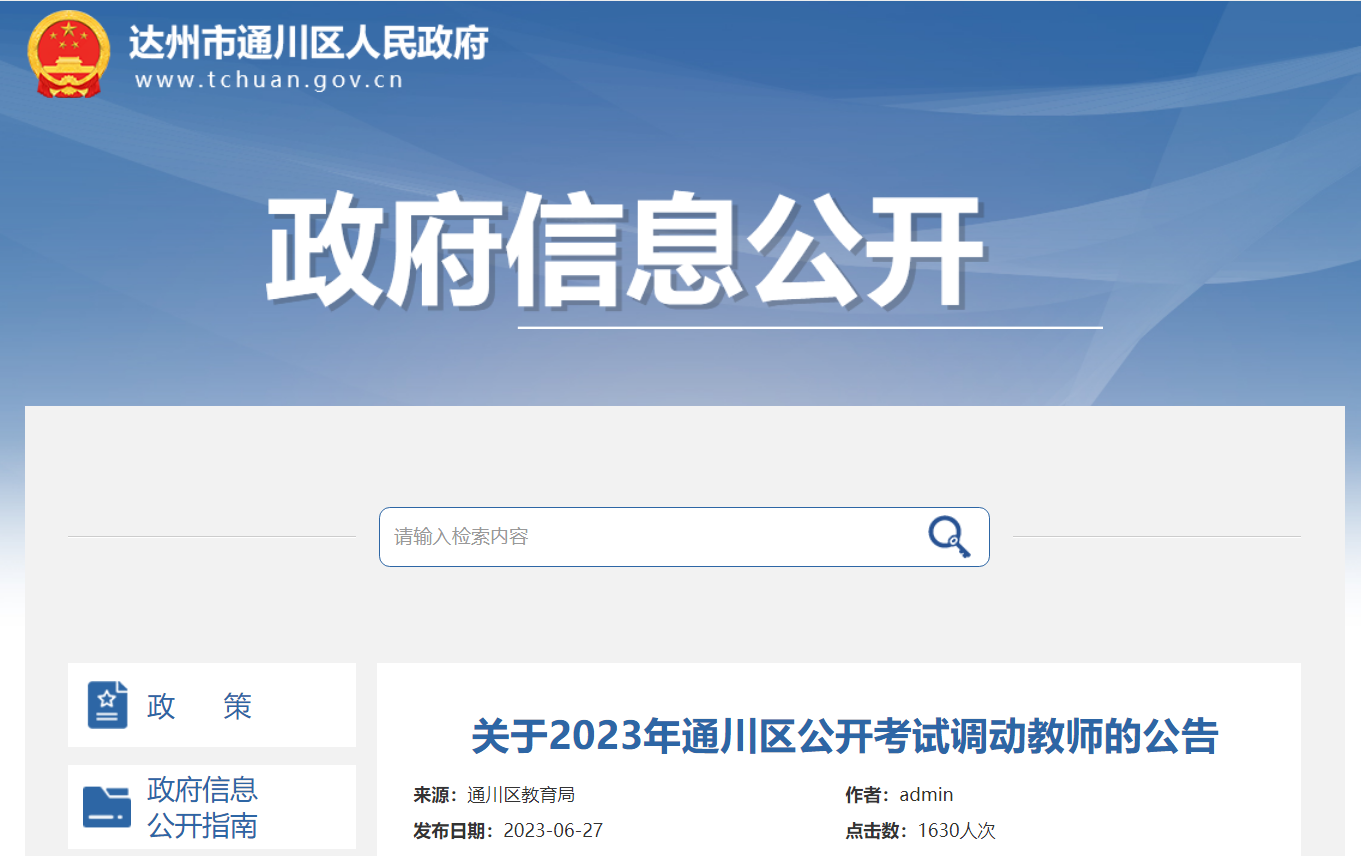This screenshot has width=1361, height=856.
Task: Click the source text 通川区教育局
Action: tap(521, 795)
